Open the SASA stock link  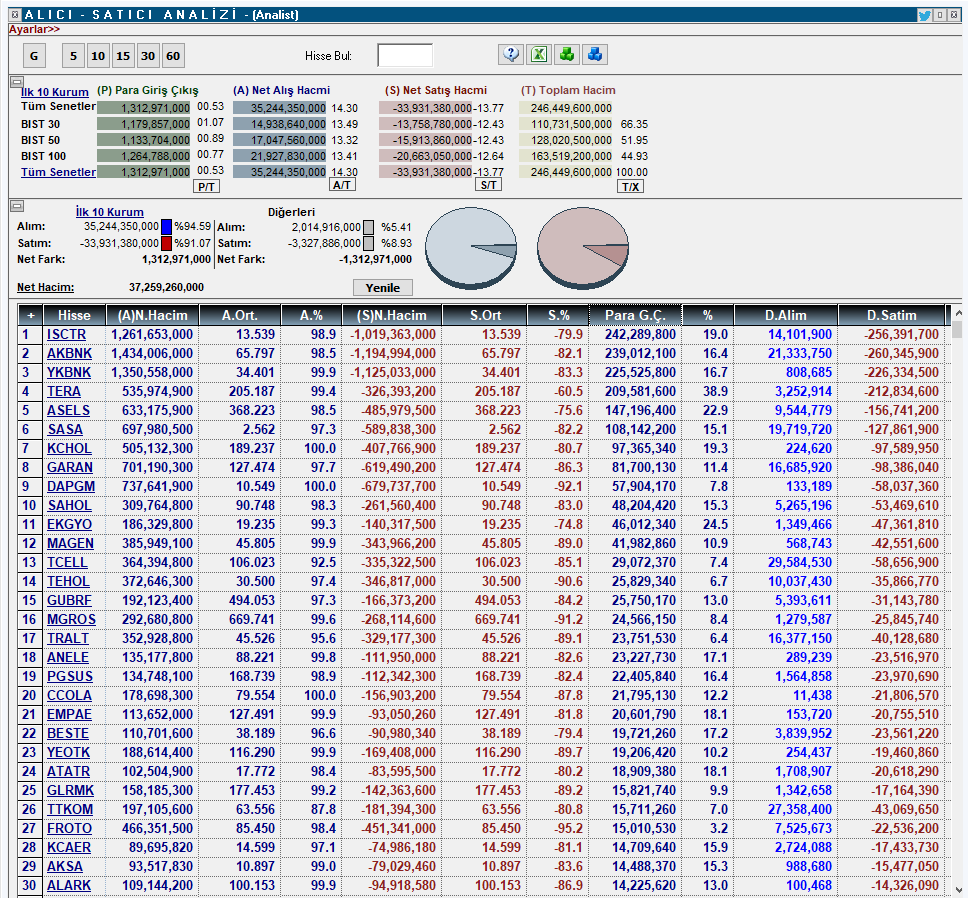tap(65, 430)
